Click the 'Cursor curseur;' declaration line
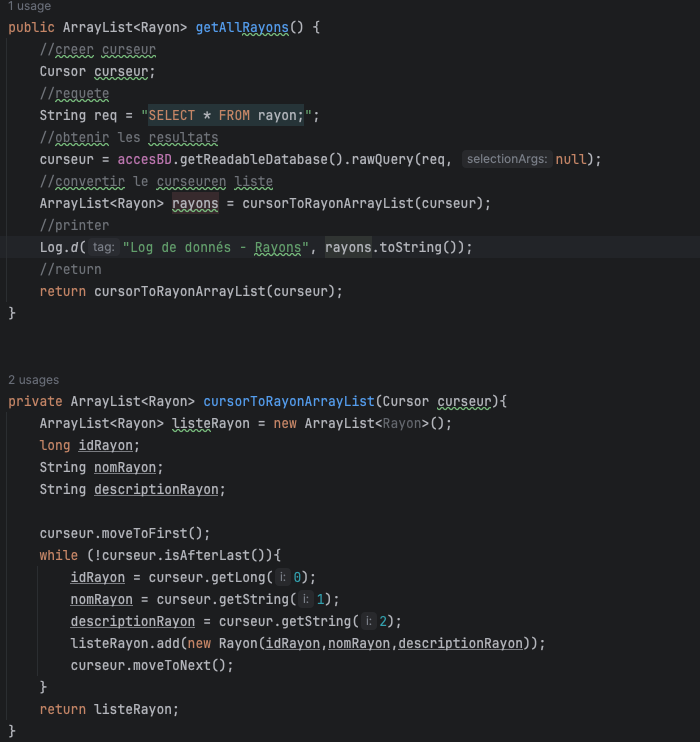Screen dimensions: 700x742 [x=97, y=71]
